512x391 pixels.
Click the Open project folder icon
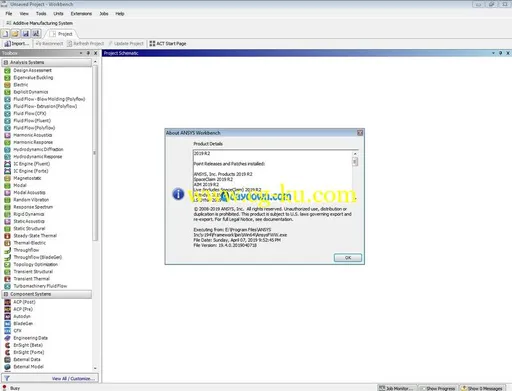coord(15,34)
